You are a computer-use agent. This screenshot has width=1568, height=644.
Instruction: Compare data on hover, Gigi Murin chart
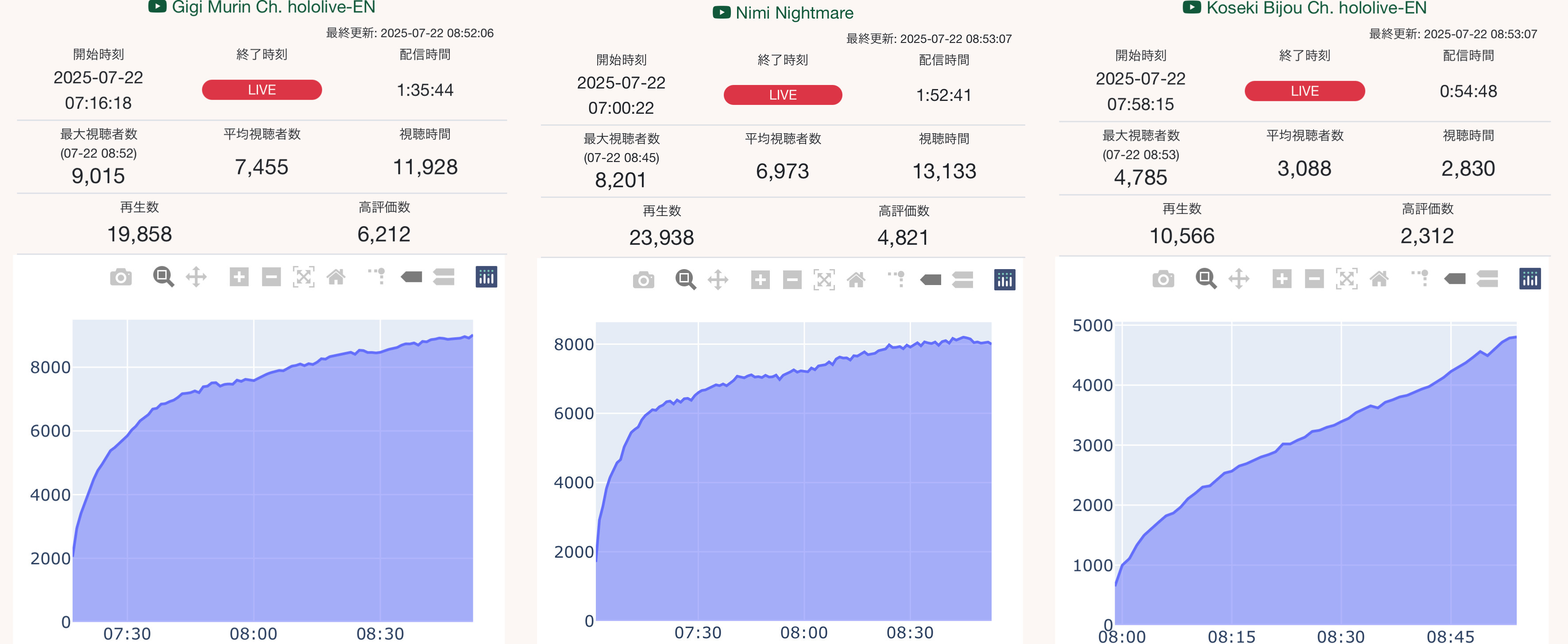(x=444, y=277)
